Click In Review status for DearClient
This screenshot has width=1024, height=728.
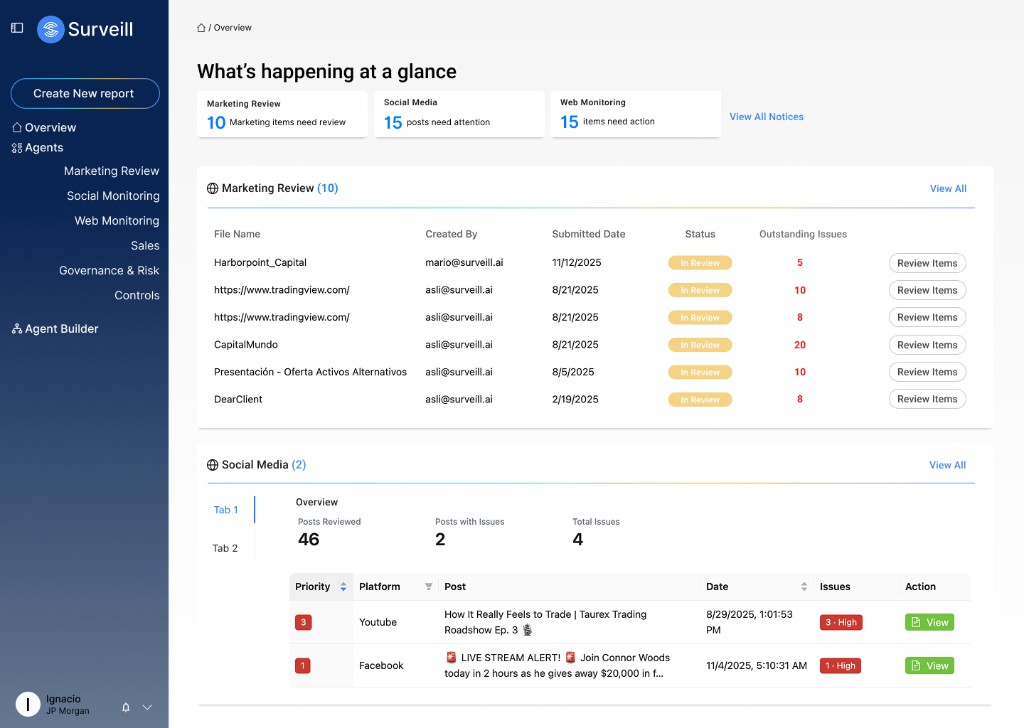click(x=700, y=400)
